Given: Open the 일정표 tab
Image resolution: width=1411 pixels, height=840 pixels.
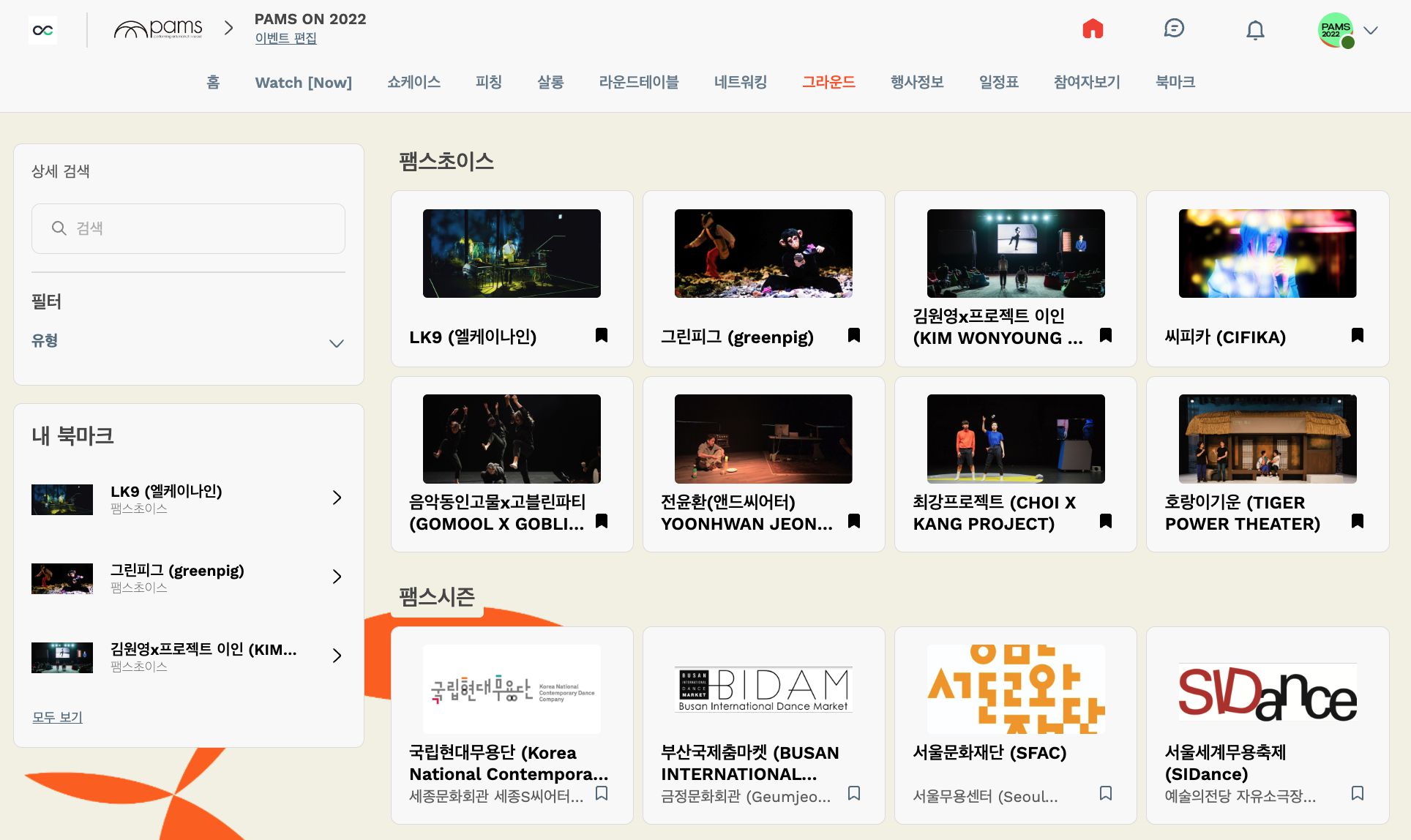Looking at the screenshot, I should point(999,82).
